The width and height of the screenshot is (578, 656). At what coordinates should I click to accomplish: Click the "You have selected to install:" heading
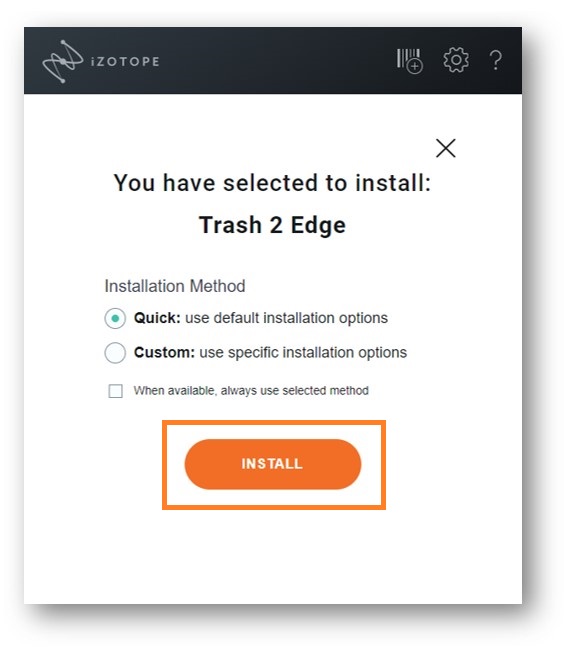272,183
